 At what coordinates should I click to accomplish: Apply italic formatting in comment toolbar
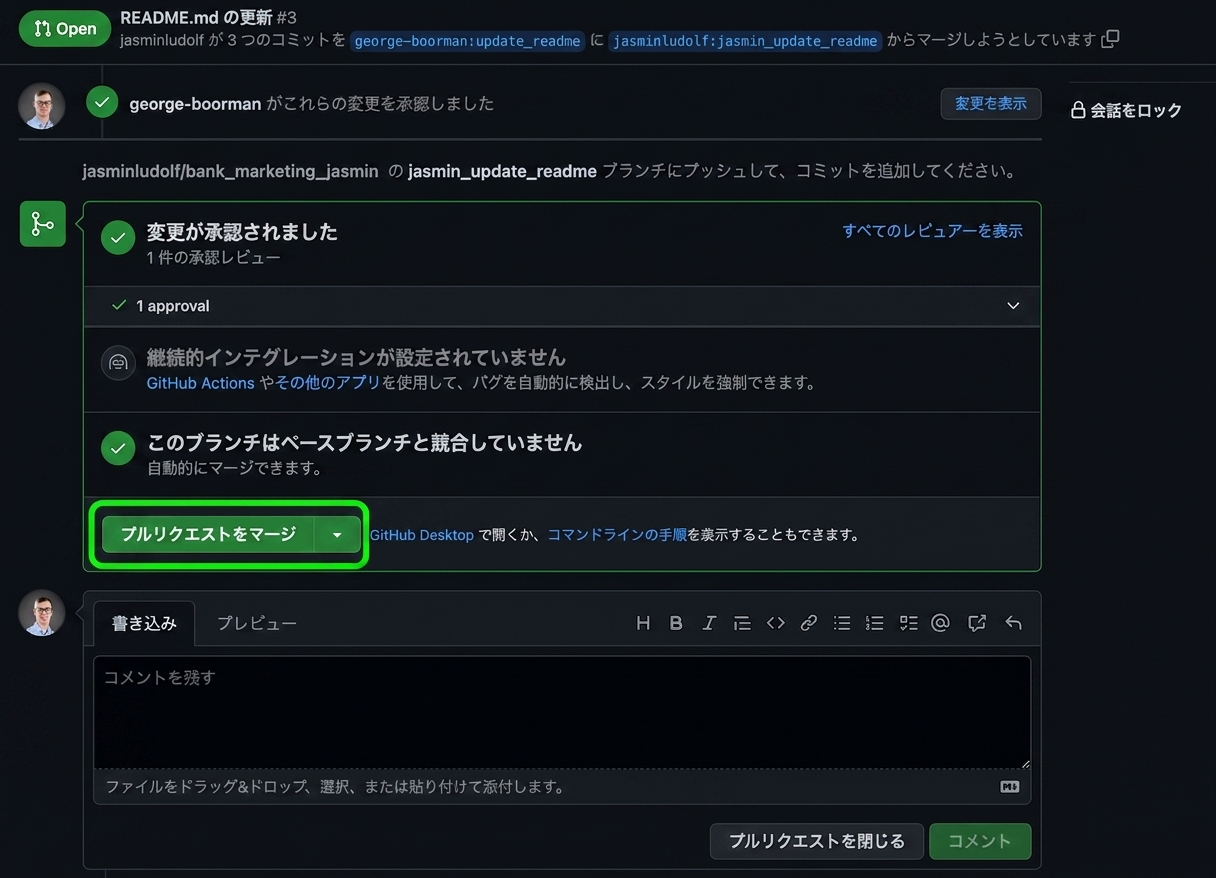coord(709,623)
